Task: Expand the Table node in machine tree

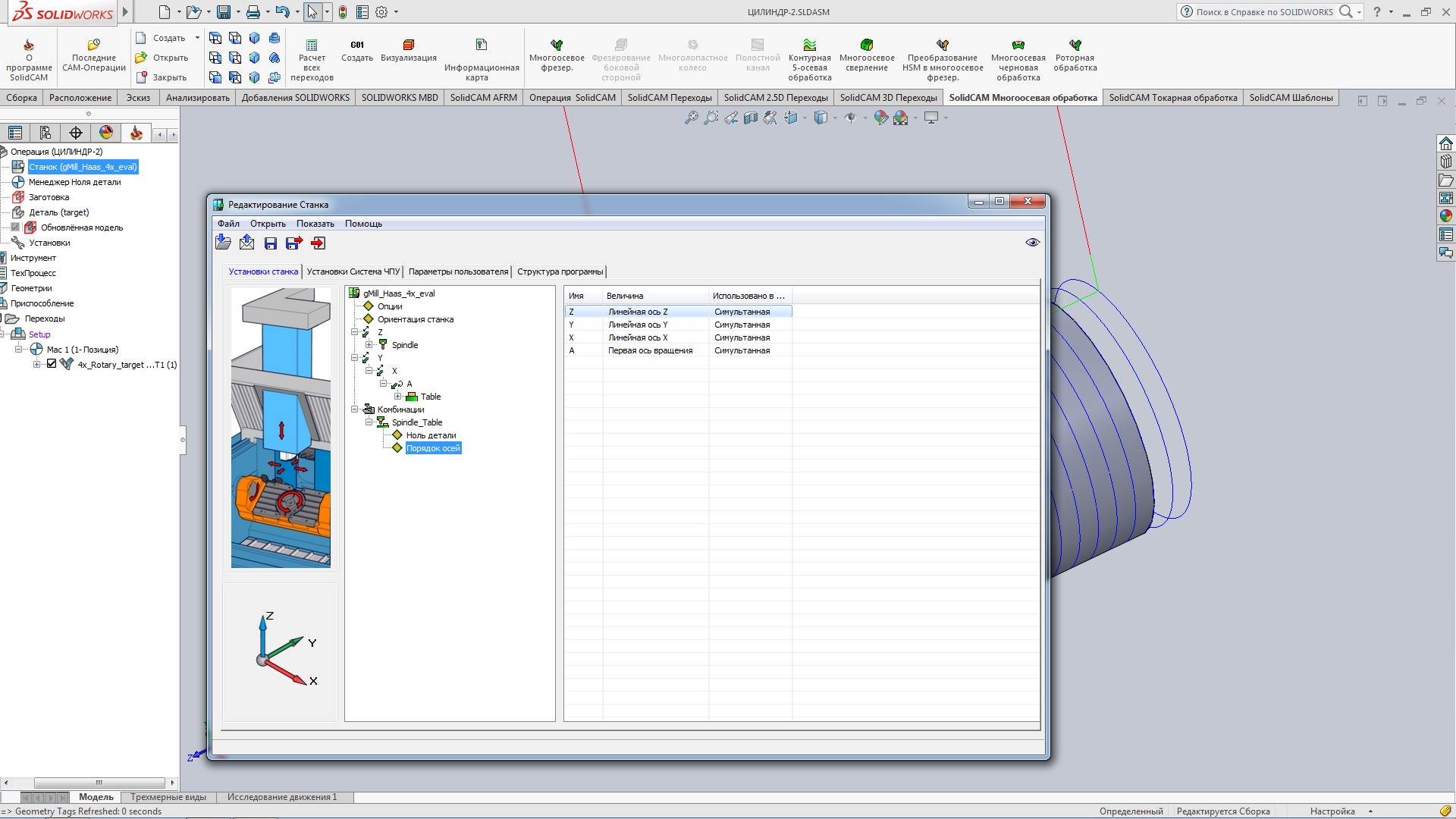Action: pyautogui.click(x=397, y=397)
